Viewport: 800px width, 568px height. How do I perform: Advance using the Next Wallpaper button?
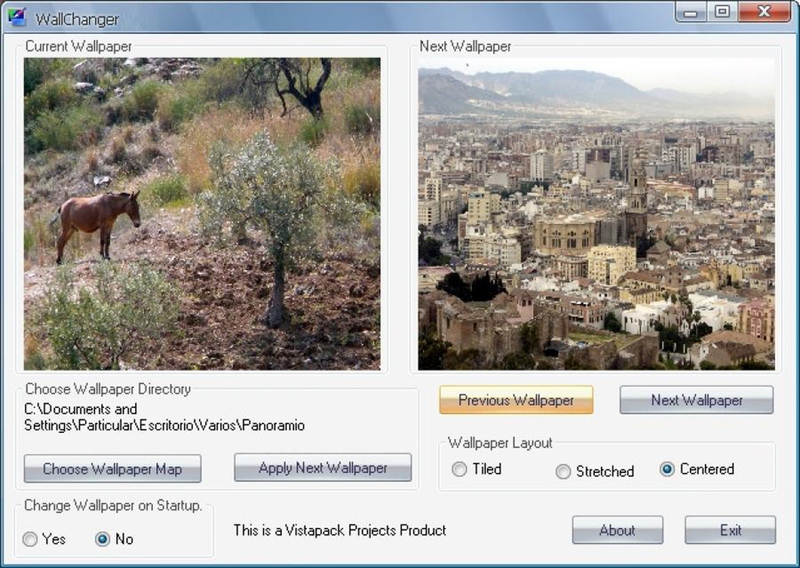696,400
